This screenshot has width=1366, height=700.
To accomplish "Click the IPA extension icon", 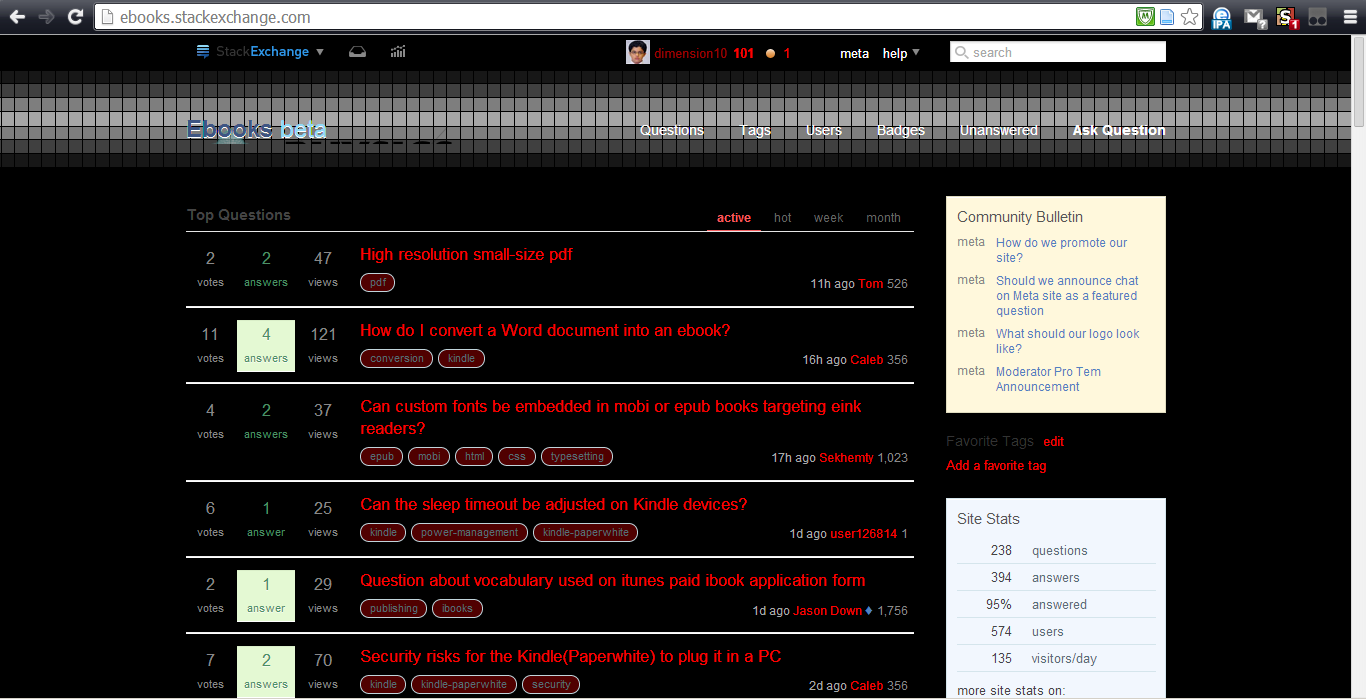I will [x=1221, y=17].
